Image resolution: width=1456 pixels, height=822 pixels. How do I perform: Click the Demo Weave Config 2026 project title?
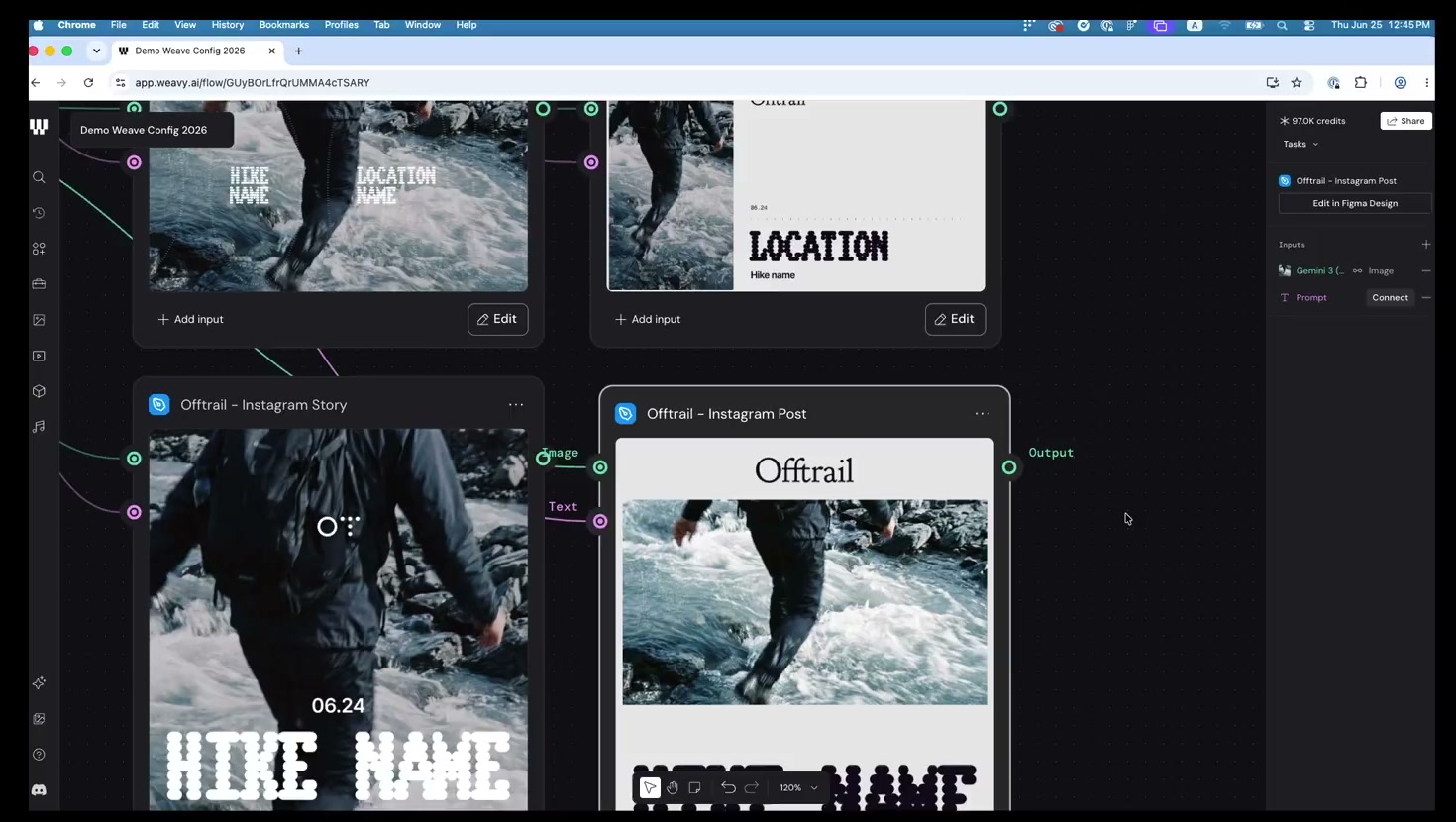coord(144,130)
